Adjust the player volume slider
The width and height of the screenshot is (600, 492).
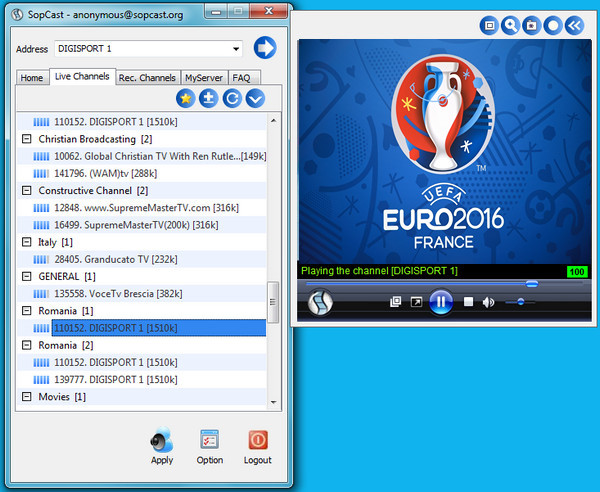[520, 302]
